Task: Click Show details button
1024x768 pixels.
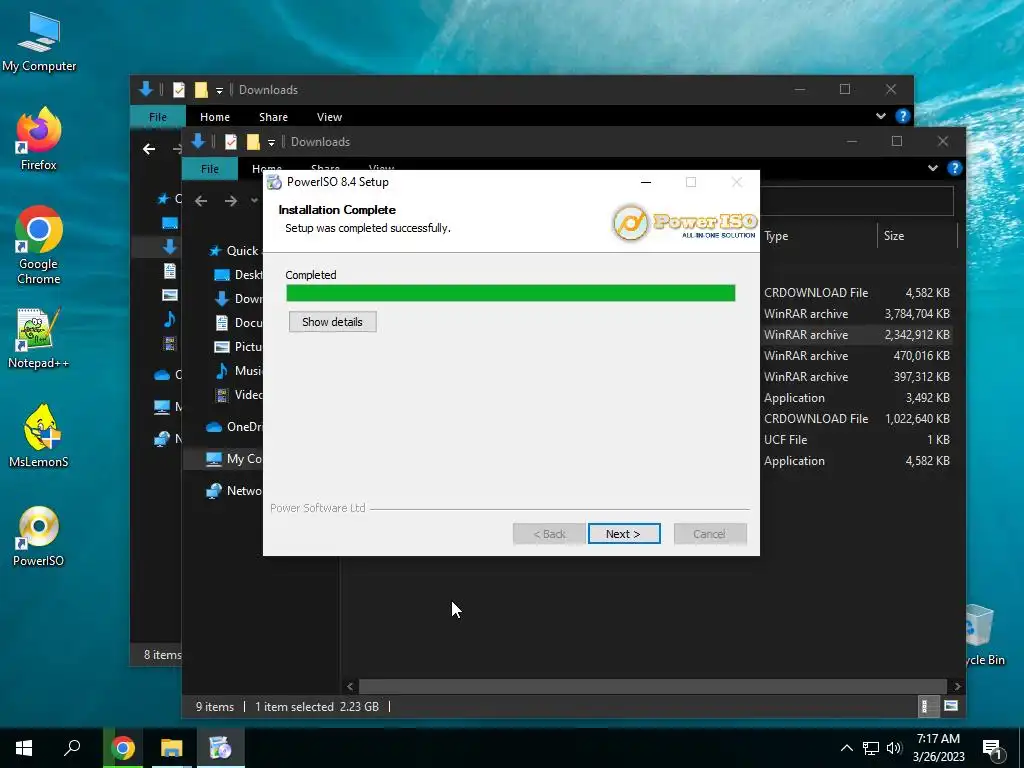Action: (332, 321)
